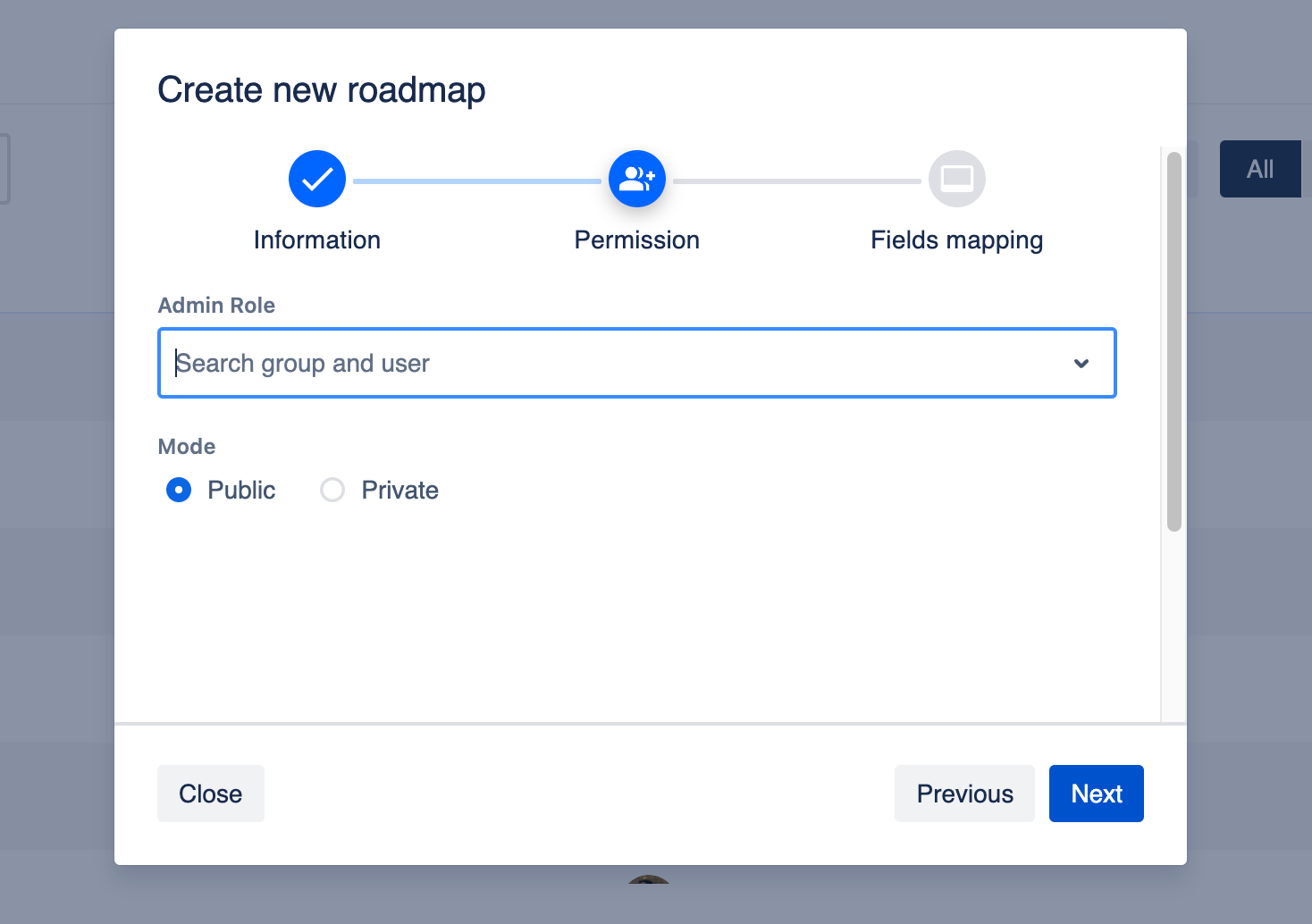Close the Create new roadmap dialog
1312x924 pixels.
(x=210, y=794)
